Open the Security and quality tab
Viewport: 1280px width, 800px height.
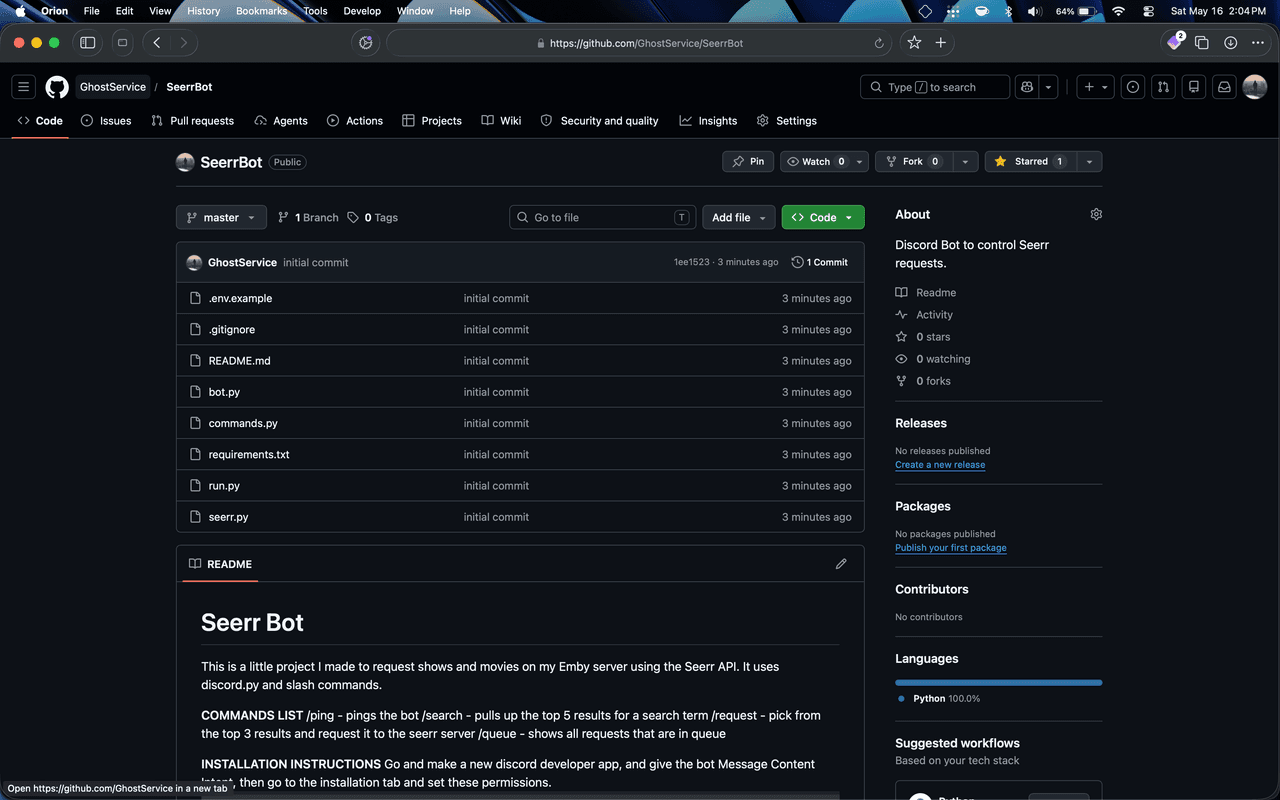click(x=599, y=121)
